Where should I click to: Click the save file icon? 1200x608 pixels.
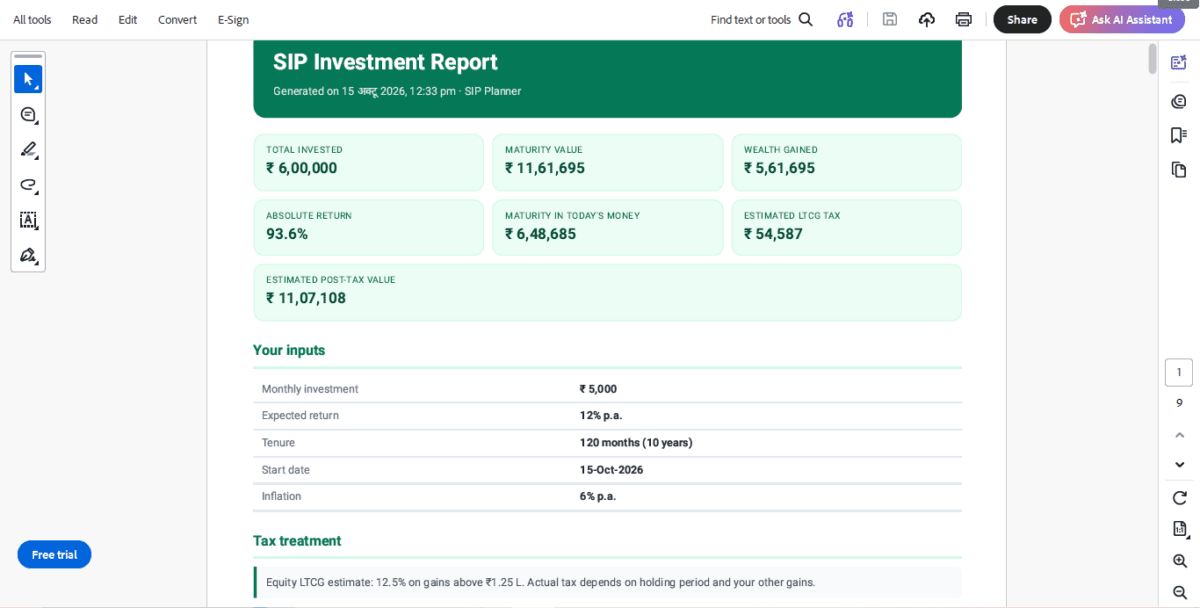(889, 19)
